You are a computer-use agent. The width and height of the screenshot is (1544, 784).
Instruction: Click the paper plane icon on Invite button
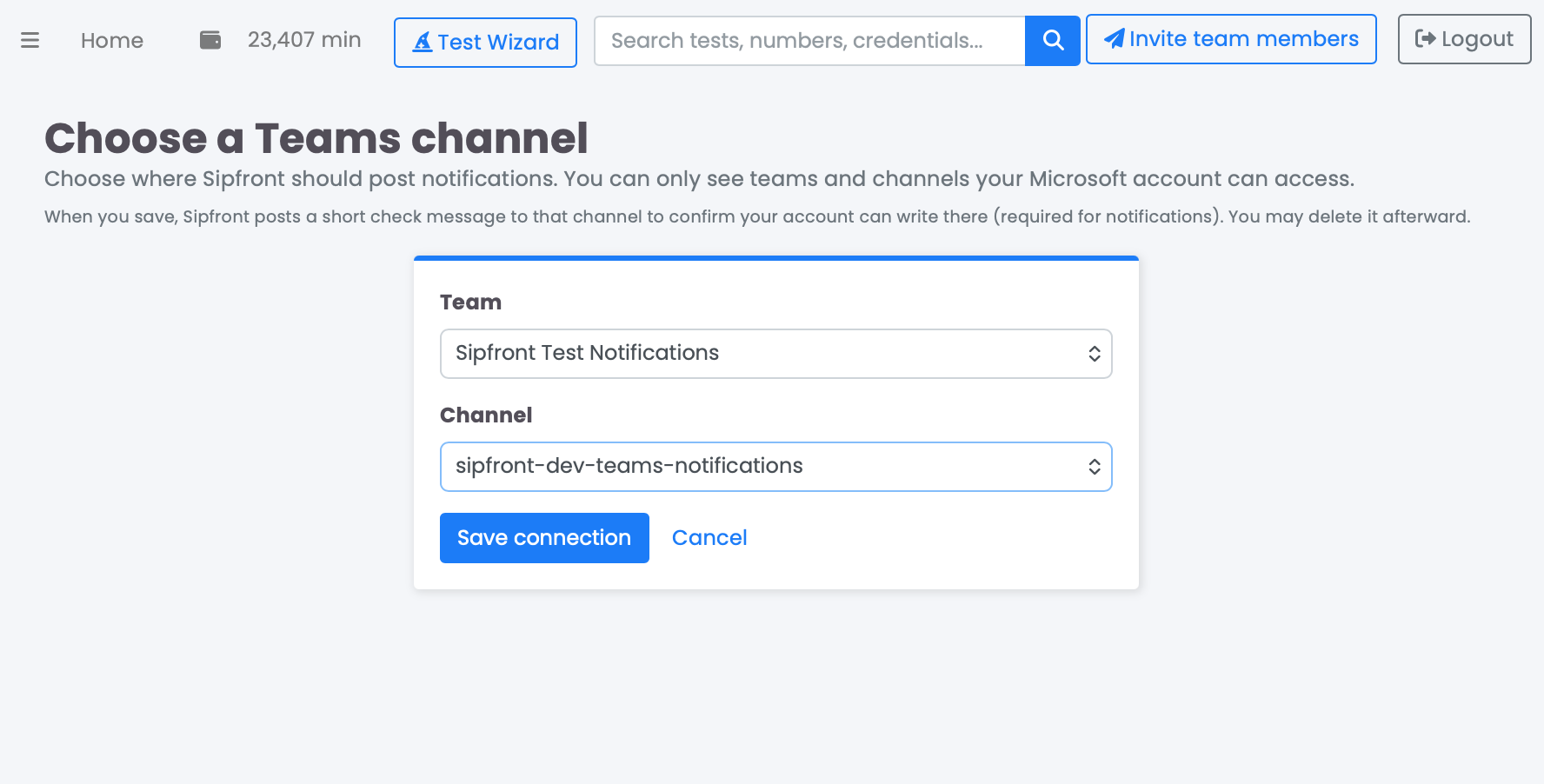pos(1114,37)
